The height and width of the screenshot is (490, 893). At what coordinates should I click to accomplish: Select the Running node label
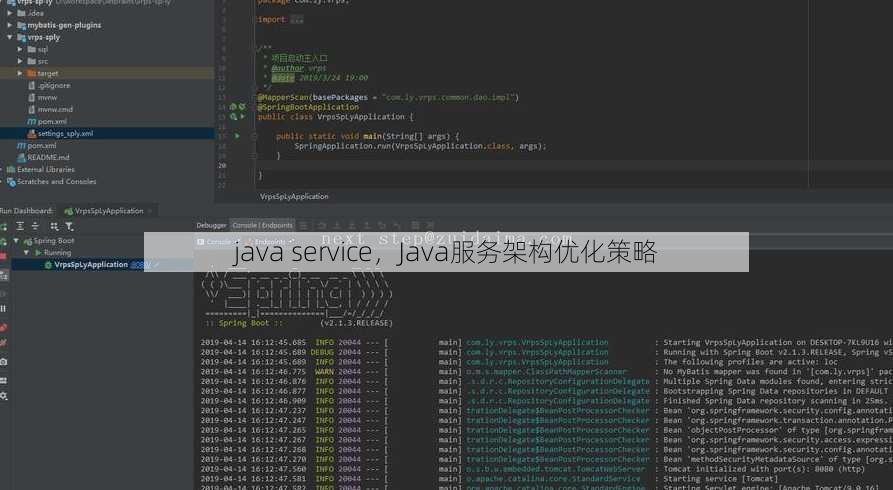(58, 252)
